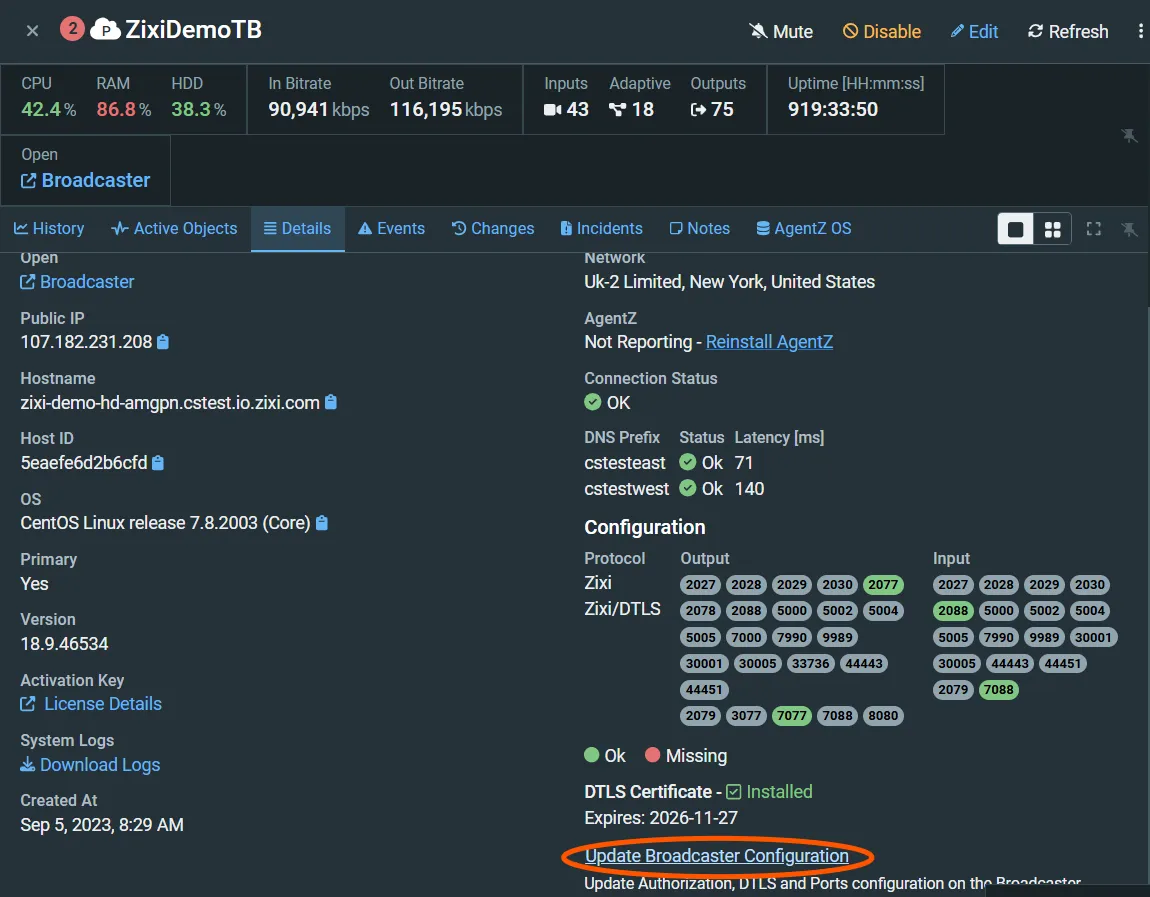Mute ZixiDemoTB notifications
Viewport: 1150px width, 897px height.
click(780, 32)
